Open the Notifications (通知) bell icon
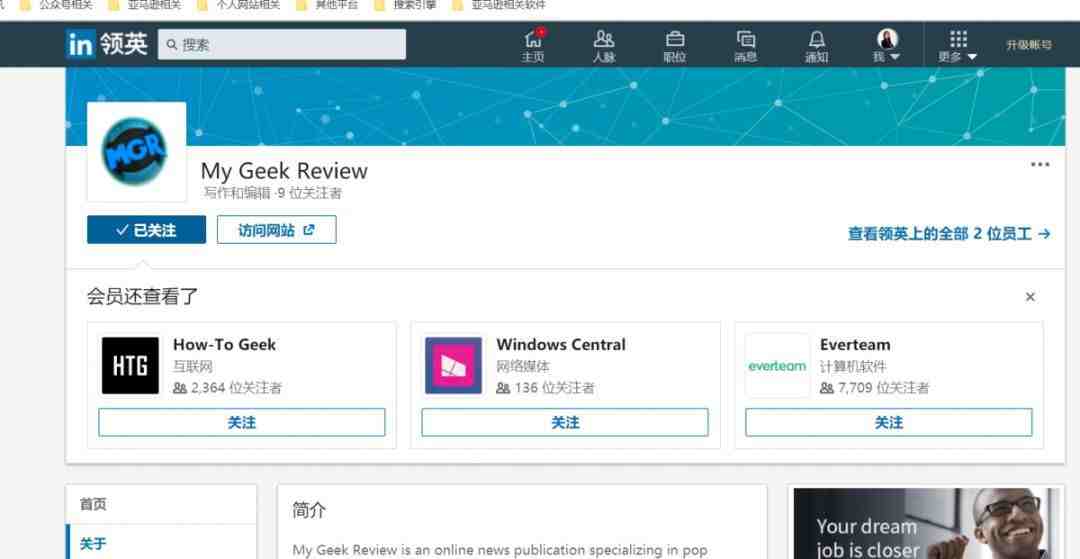 (x=816, y=46)
